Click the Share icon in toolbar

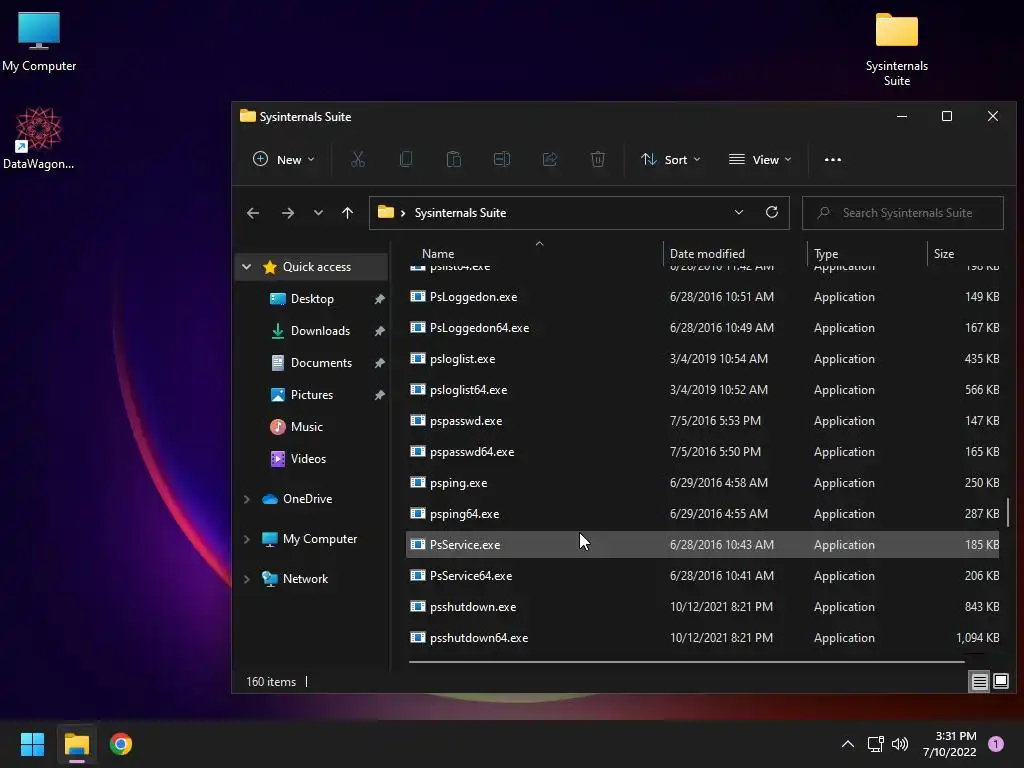pyautogui.click(x=550, y=159)
